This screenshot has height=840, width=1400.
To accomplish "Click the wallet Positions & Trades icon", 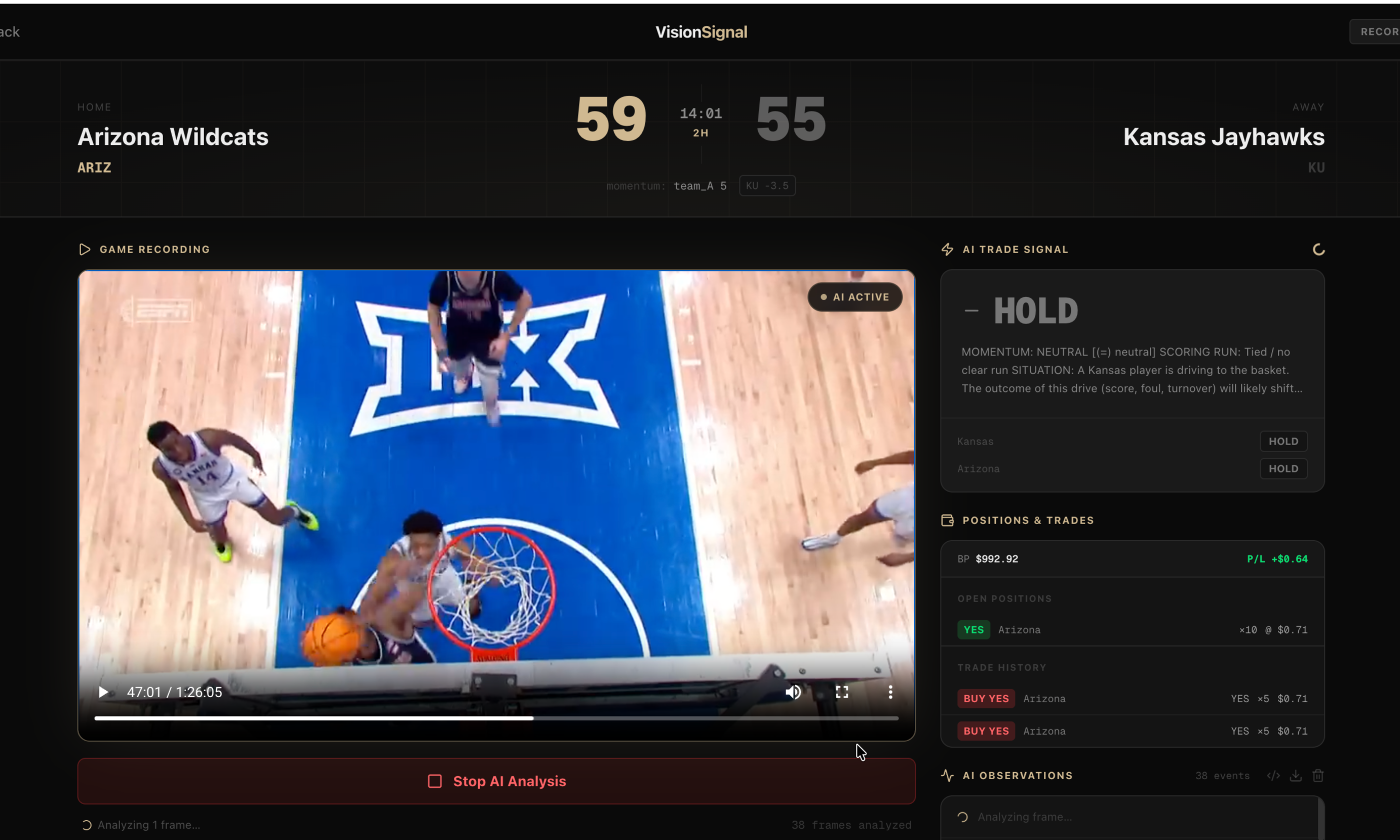I will pos(947,520).
